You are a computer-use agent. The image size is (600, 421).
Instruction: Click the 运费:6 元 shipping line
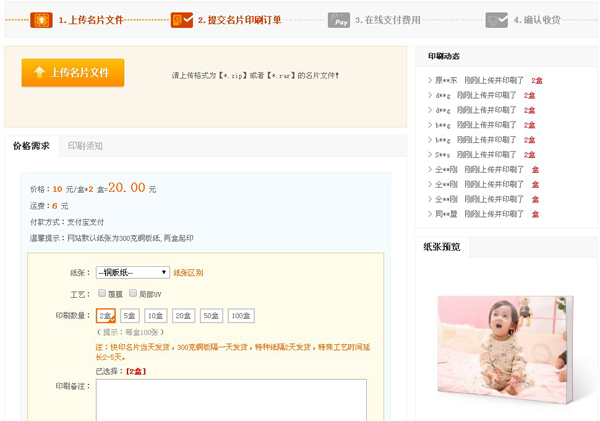49,206
